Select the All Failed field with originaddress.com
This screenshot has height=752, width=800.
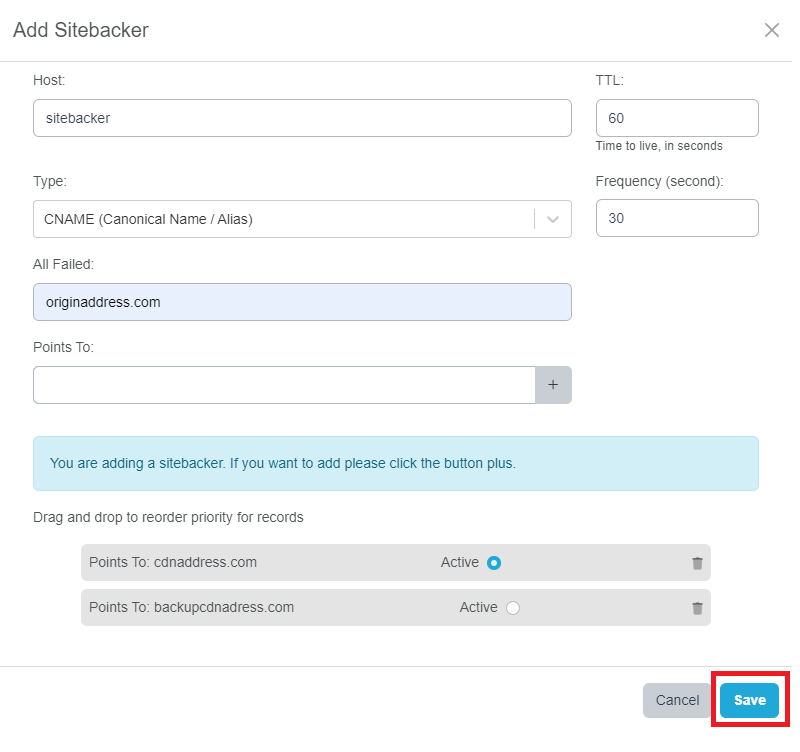pos(302,302)
